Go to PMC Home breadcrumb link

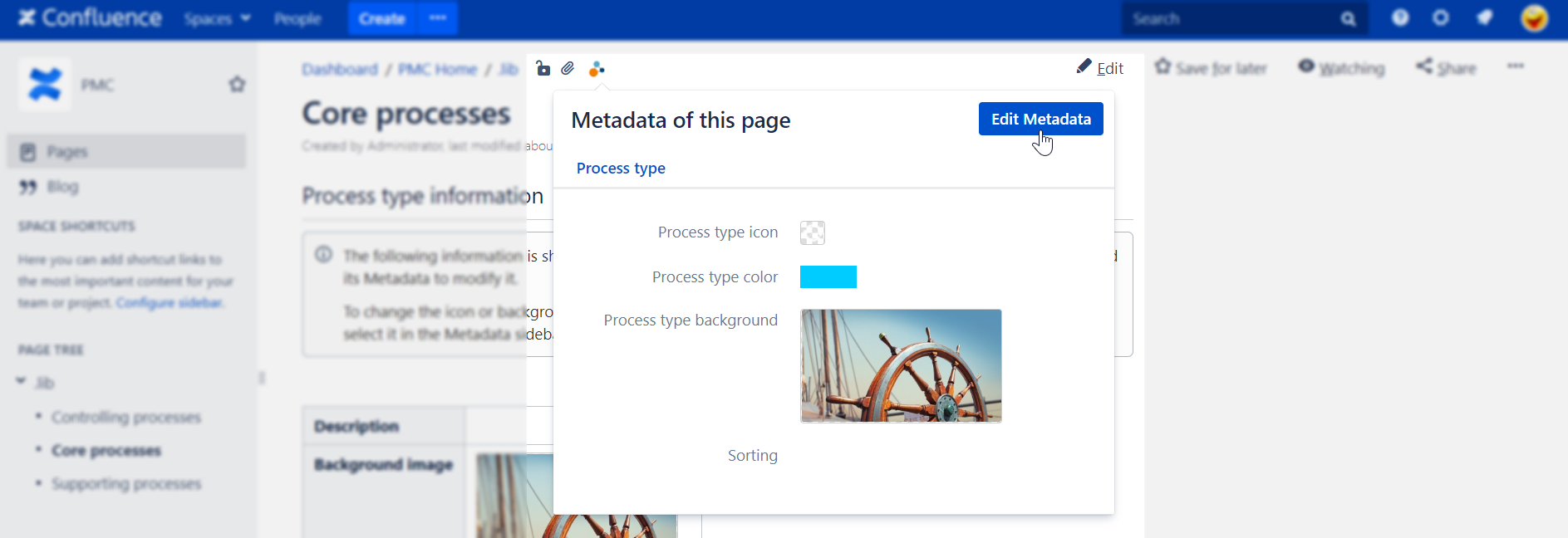(438, 69)
